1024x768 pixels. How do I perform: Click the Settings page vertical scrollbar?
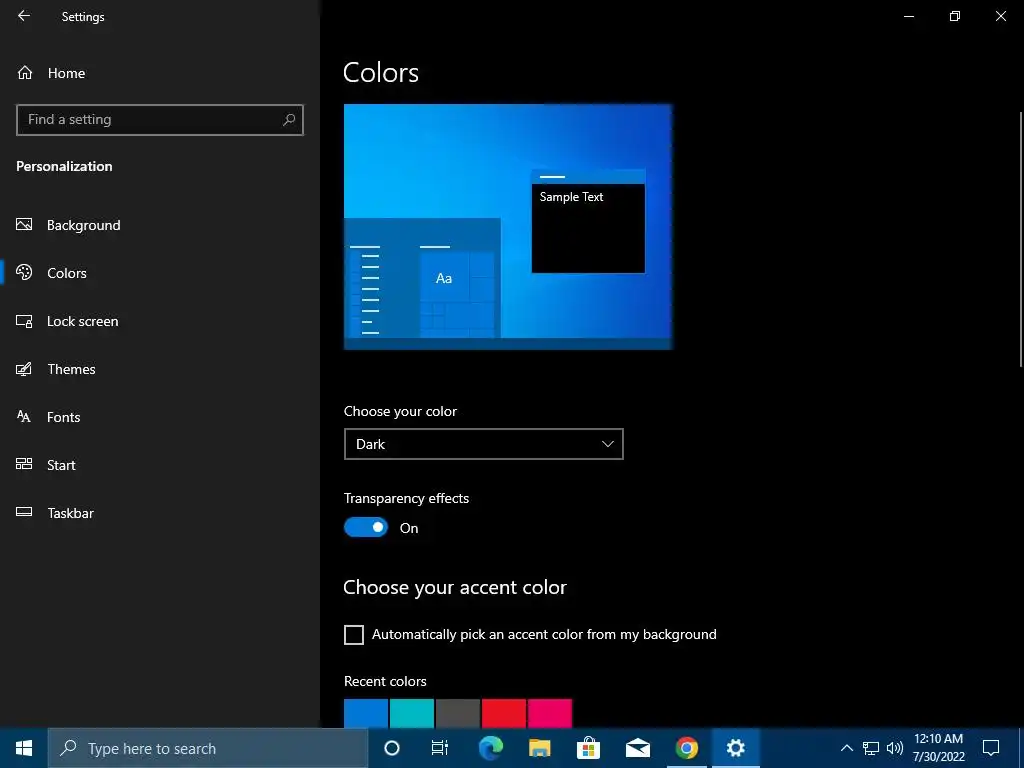coord(1020,239)
